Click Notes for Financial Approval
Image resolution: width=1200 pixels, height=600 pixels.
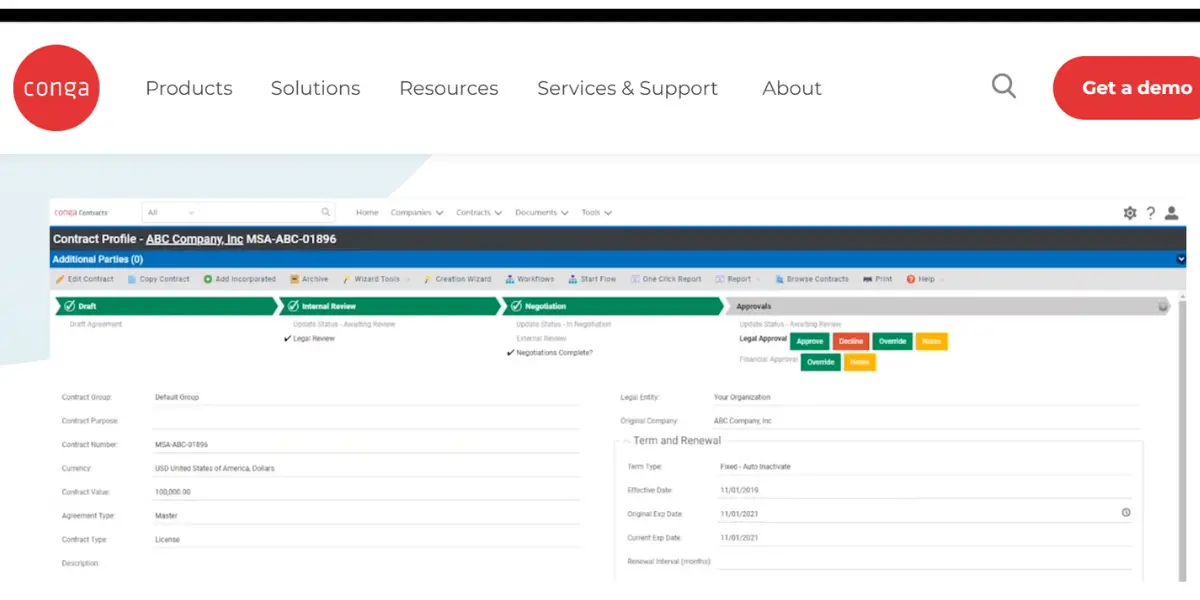(859, 362)
